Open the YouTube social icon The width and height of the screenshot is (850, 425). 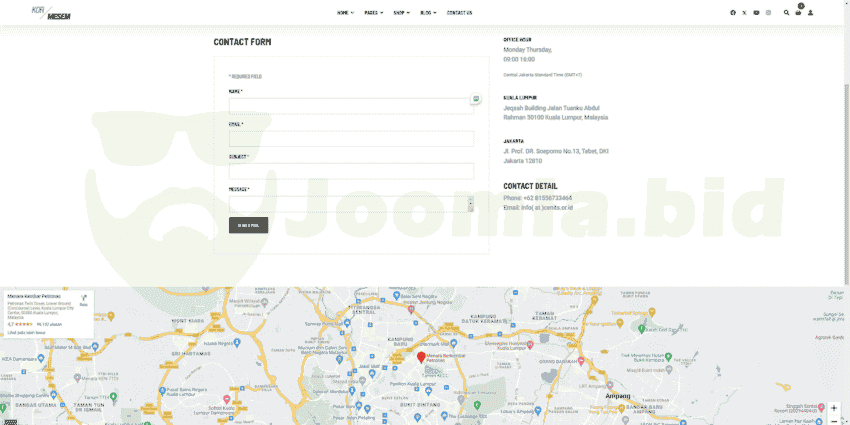(756, 13)
